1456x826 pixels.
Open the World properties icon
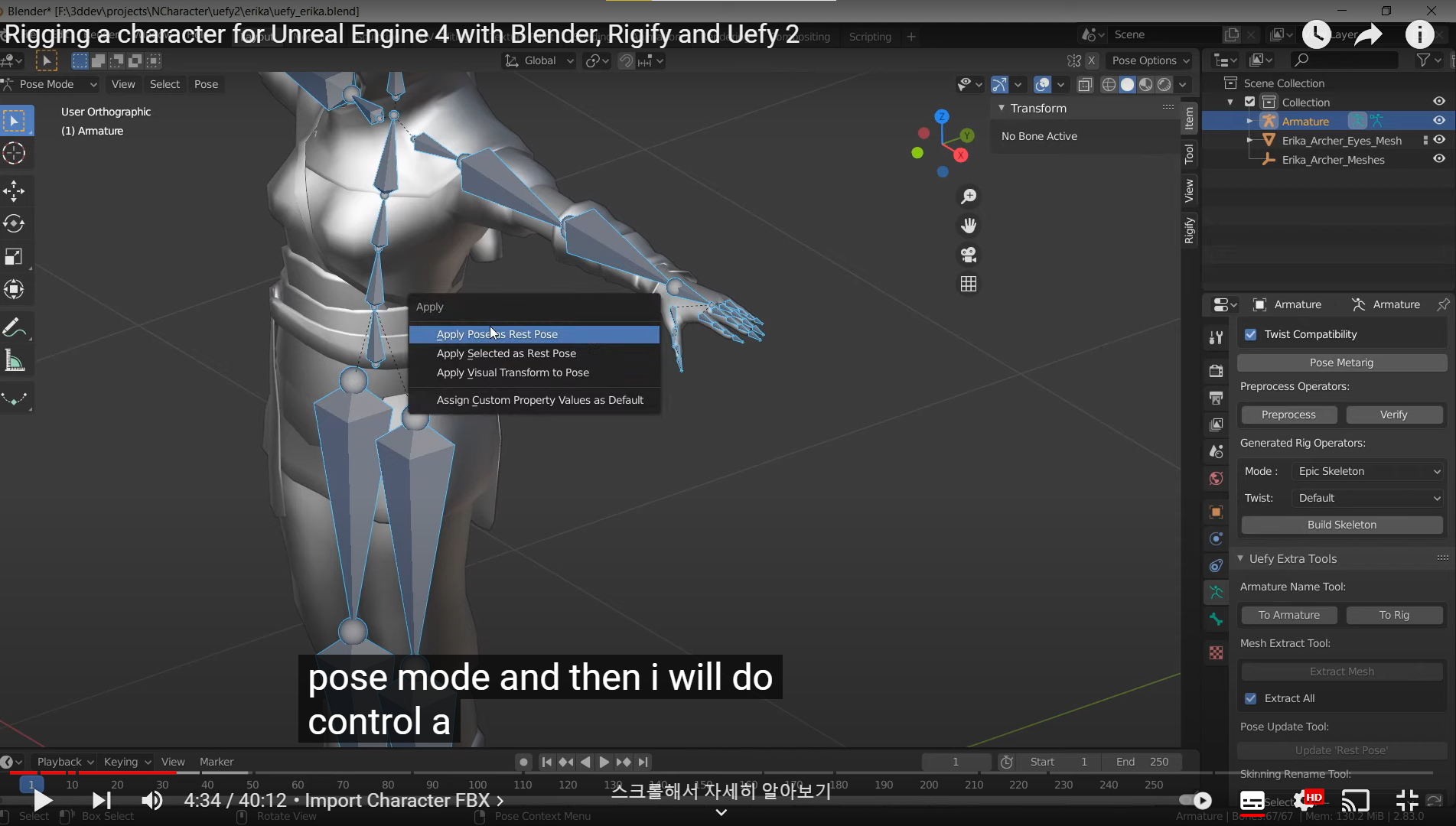coord(1216,479)
